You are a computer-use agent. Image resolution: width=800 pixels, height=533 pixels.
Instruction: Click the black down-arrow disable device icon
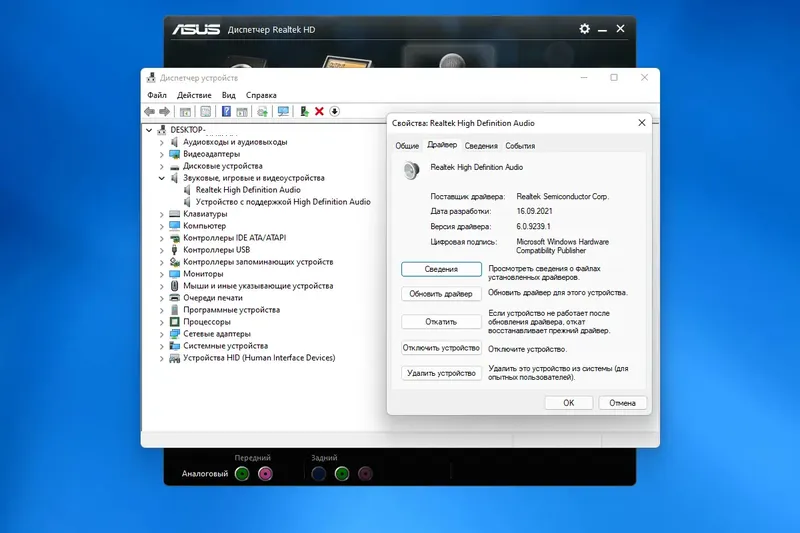tap(335, 111)
